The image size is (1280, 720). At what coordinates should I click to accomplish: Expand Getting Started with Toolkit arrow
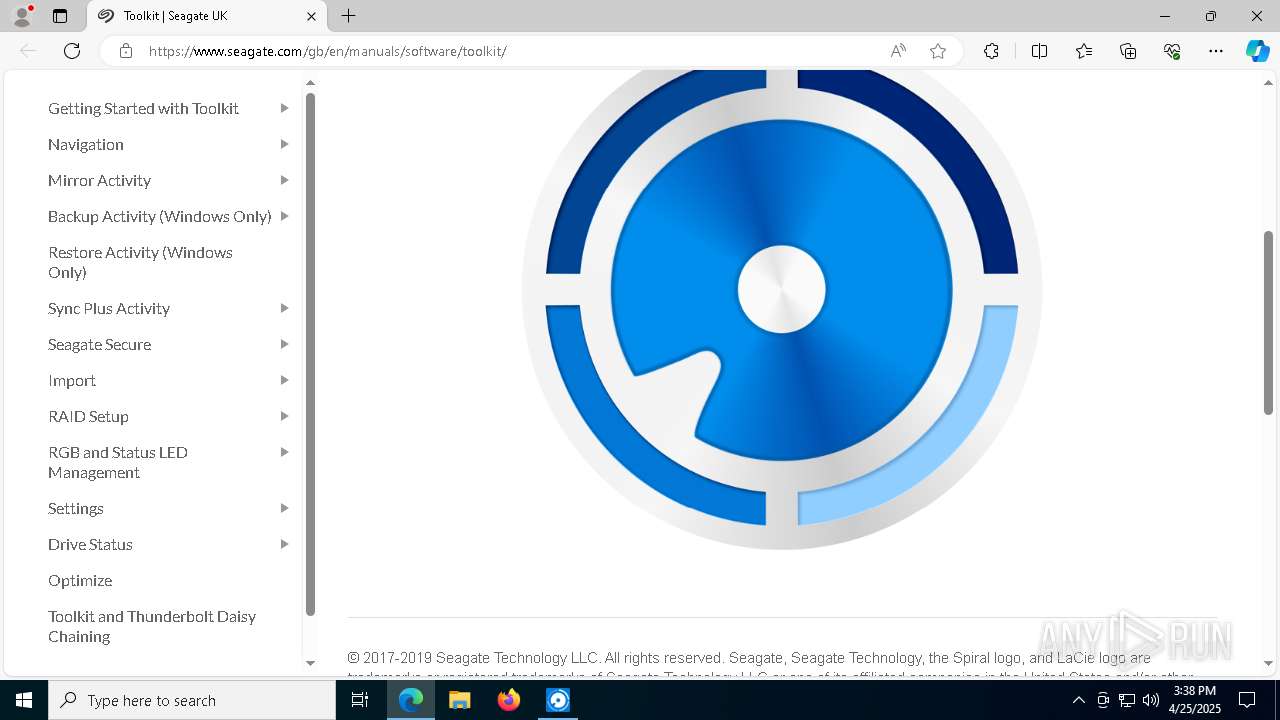click(285, 108)
